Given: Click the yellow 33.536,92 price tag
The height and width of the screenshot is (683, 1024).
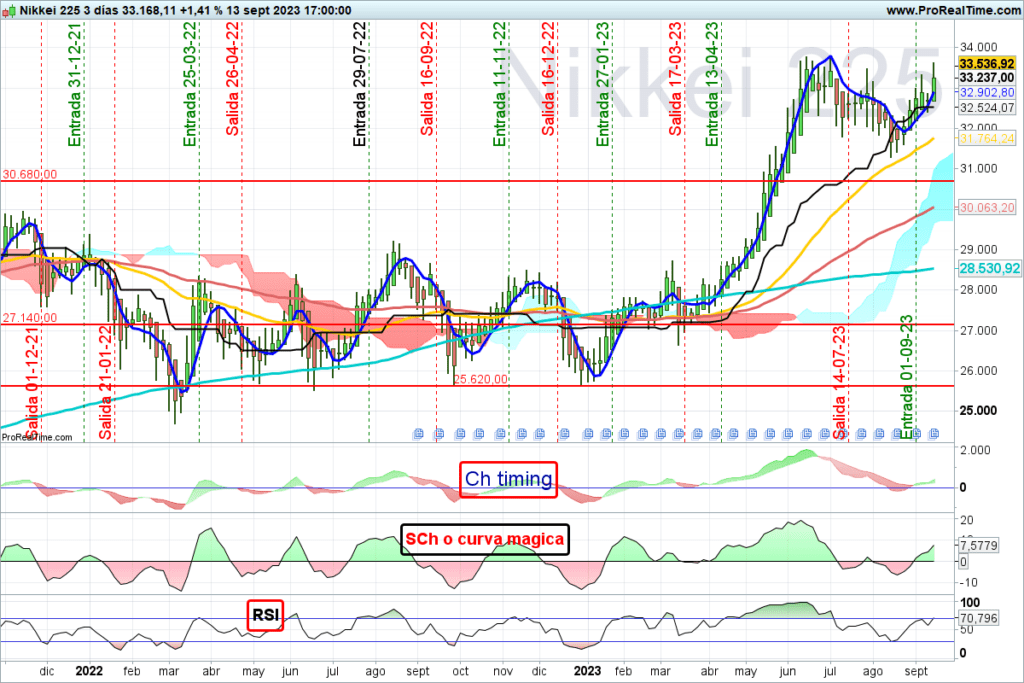Looking at the screenshot, I should pos(987,63).
